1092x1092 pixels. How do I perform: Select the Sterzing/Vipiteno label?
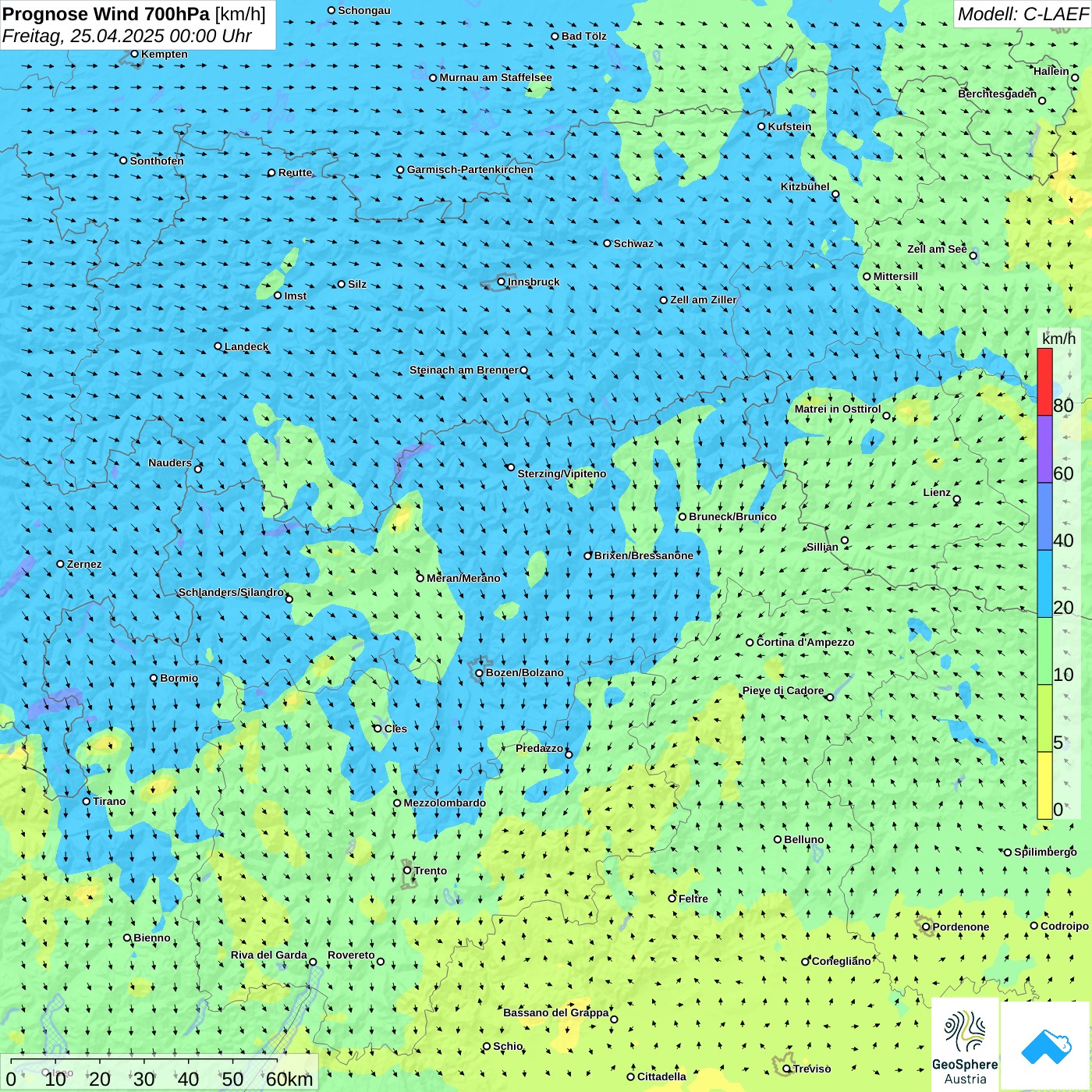tap(562, 473)
